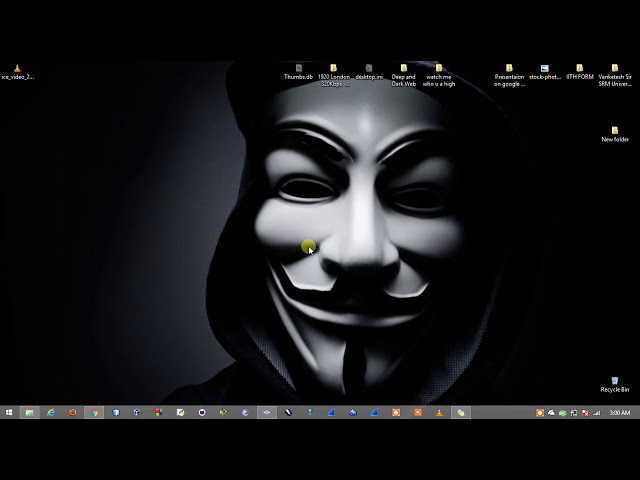The width and height of the screenshot is (640, 480).
Task: Open the blue cloud-shaped taskbar icon
Action: coord(353,413)
